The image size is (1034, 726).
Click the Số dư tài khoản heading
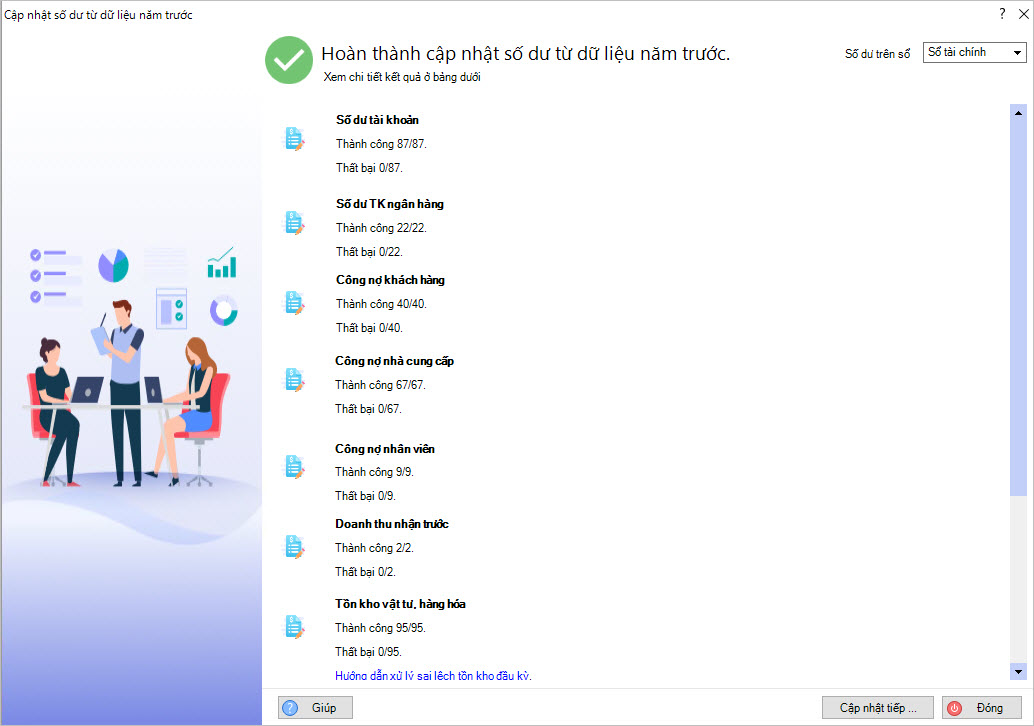click(x=370, y=120)
